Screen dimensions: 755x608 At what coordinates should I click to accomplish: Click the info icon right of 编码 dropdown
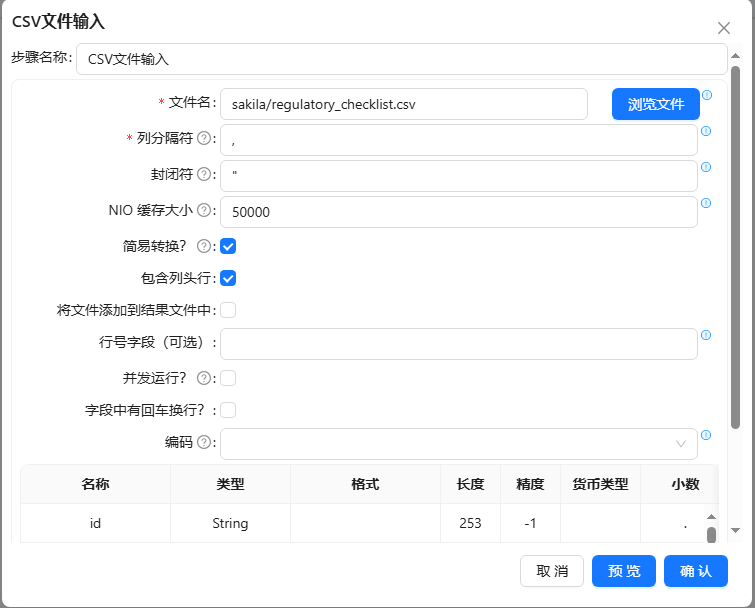(x=706, y=435)
